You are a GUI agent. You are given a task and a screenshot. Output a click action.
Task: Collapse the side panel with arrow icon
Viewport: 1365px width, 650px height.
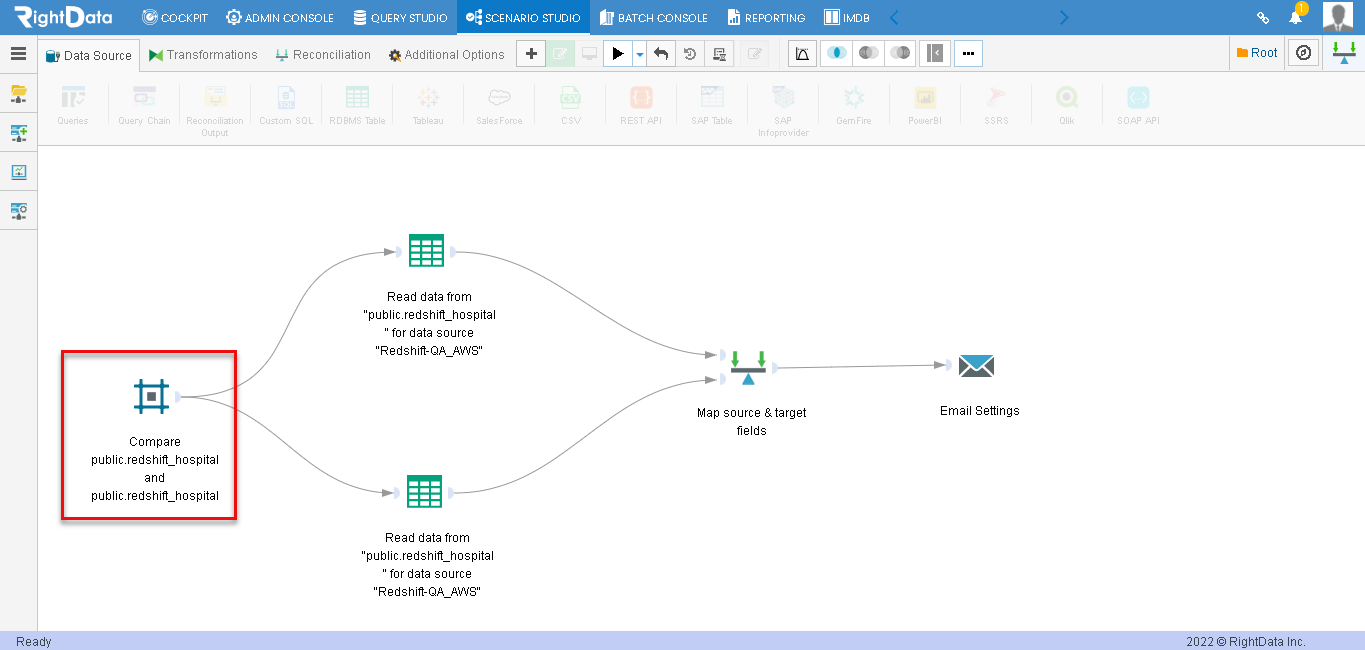point(934,54)
